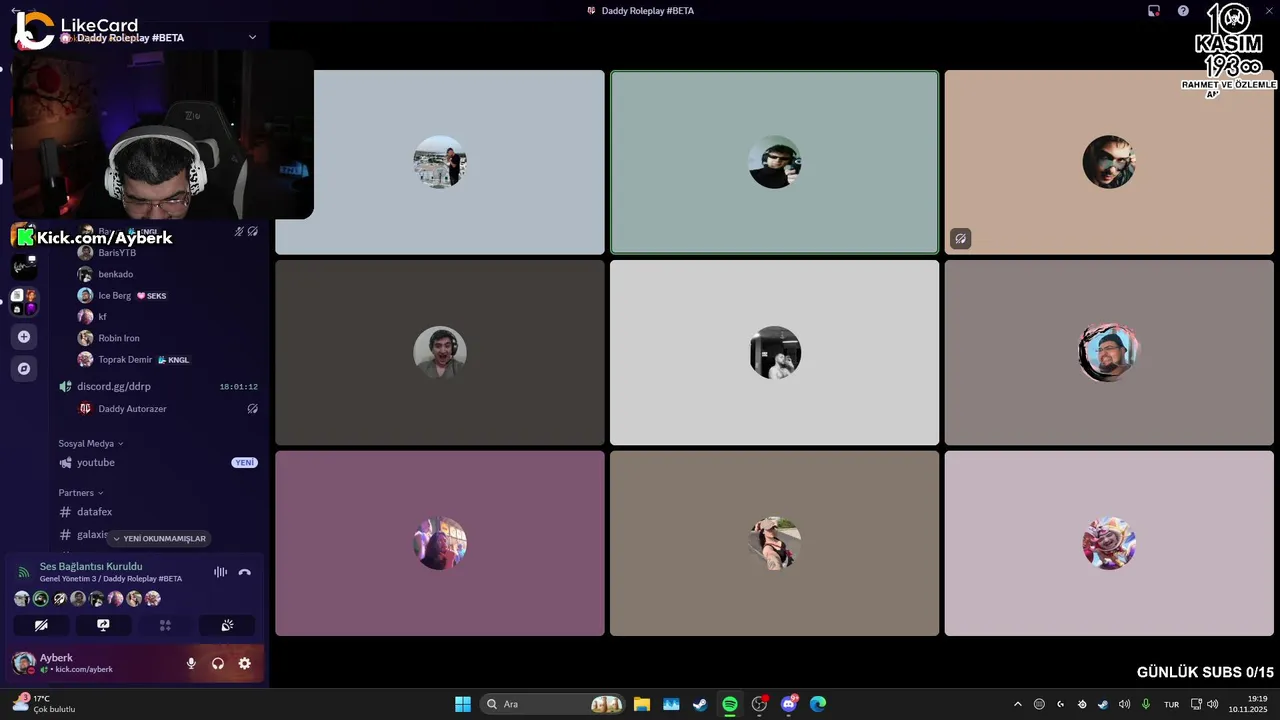Add a server plus button
The image size is (1280, 720).
(24, 337)
